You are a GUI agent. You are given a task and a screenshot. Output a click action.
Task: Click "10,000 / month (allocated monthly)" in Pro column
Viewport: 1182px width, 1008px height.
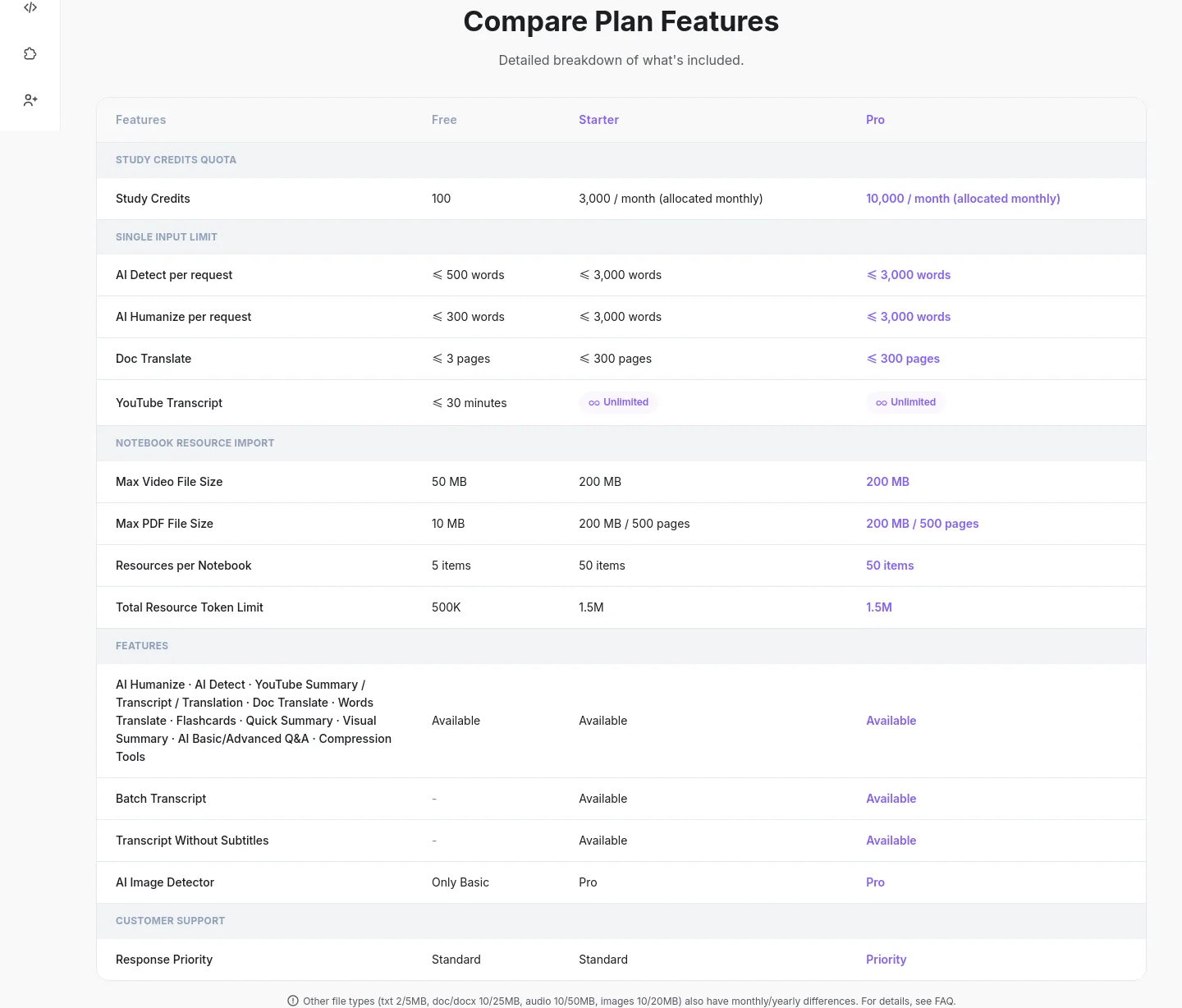[x=963, y=199]
